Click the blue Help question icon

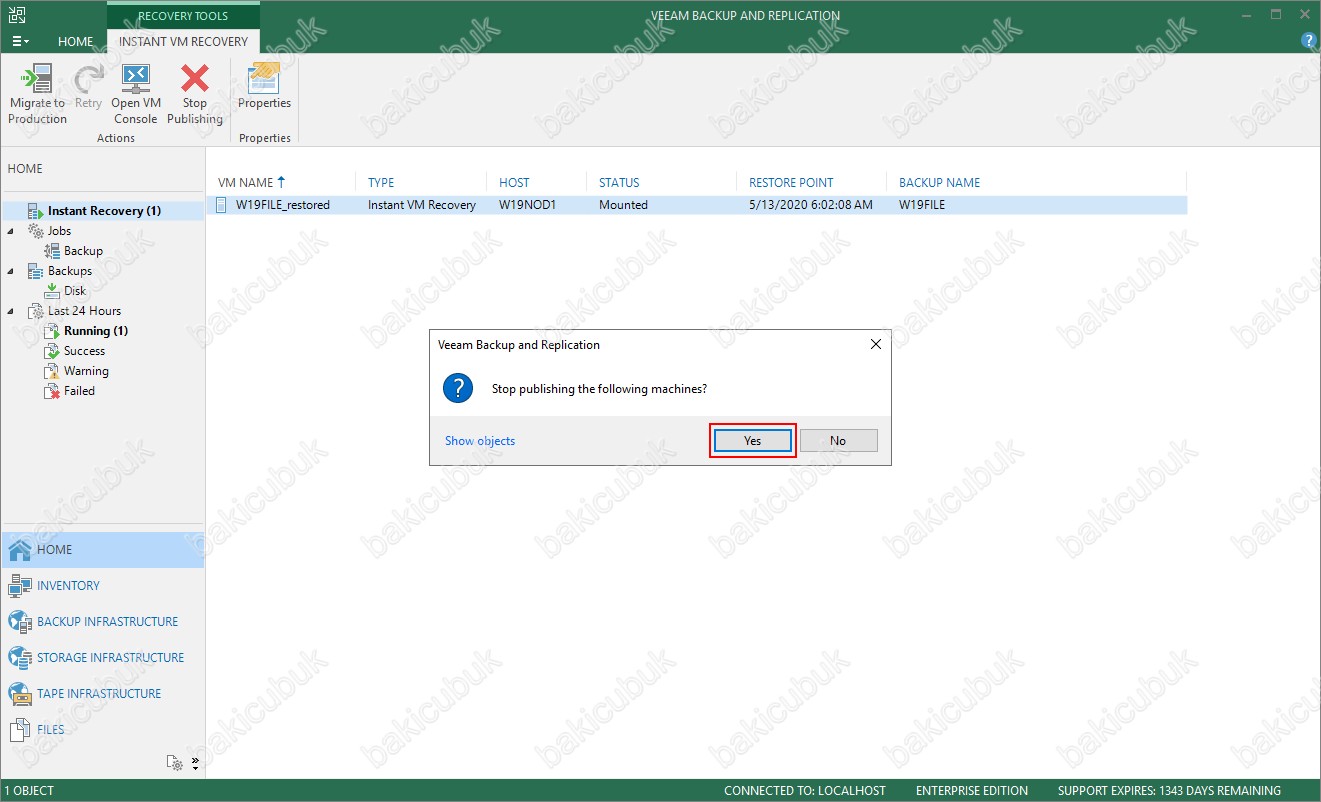pos(1308,41)
